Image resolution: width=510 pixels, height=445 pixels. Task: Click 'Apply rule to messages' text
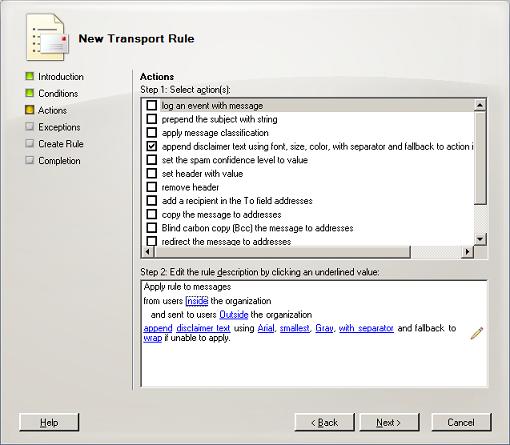[187, 287]
